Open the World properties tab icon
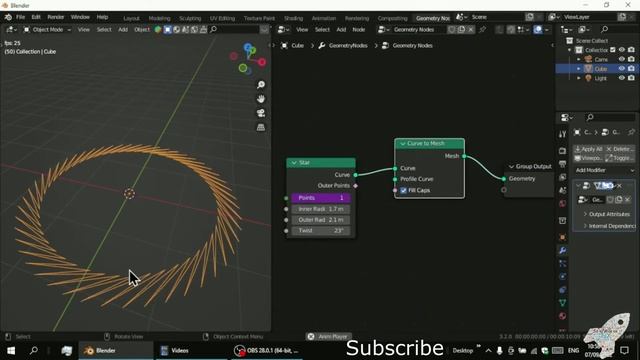 562,203
